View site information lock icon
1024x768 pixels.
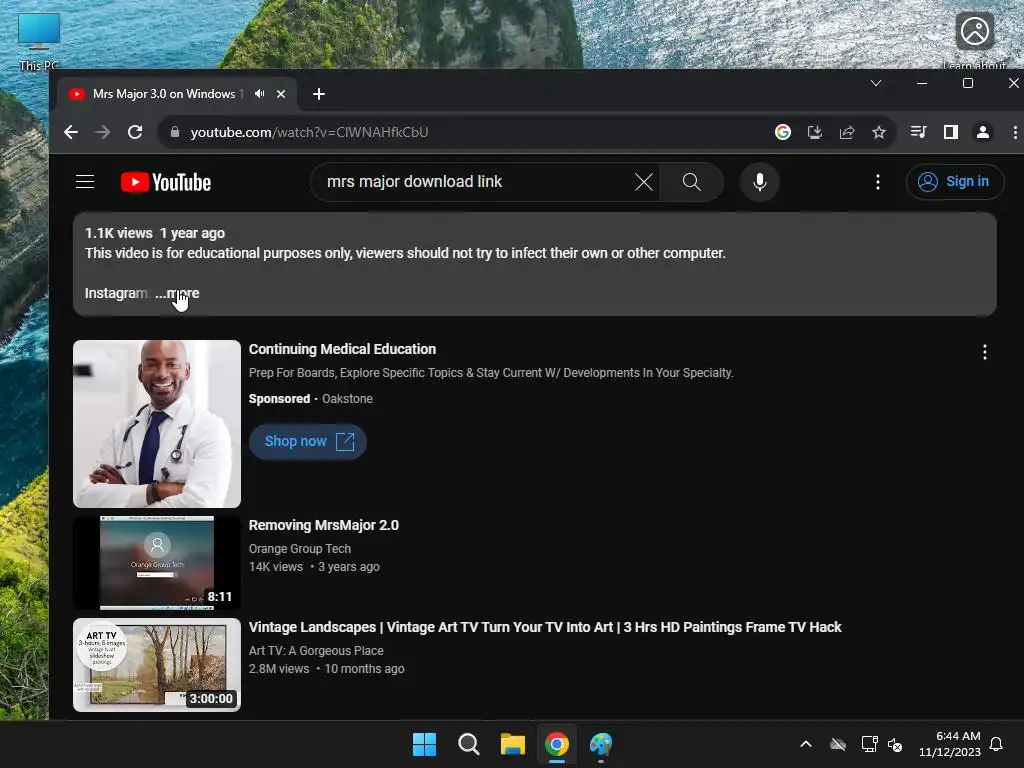174,133
